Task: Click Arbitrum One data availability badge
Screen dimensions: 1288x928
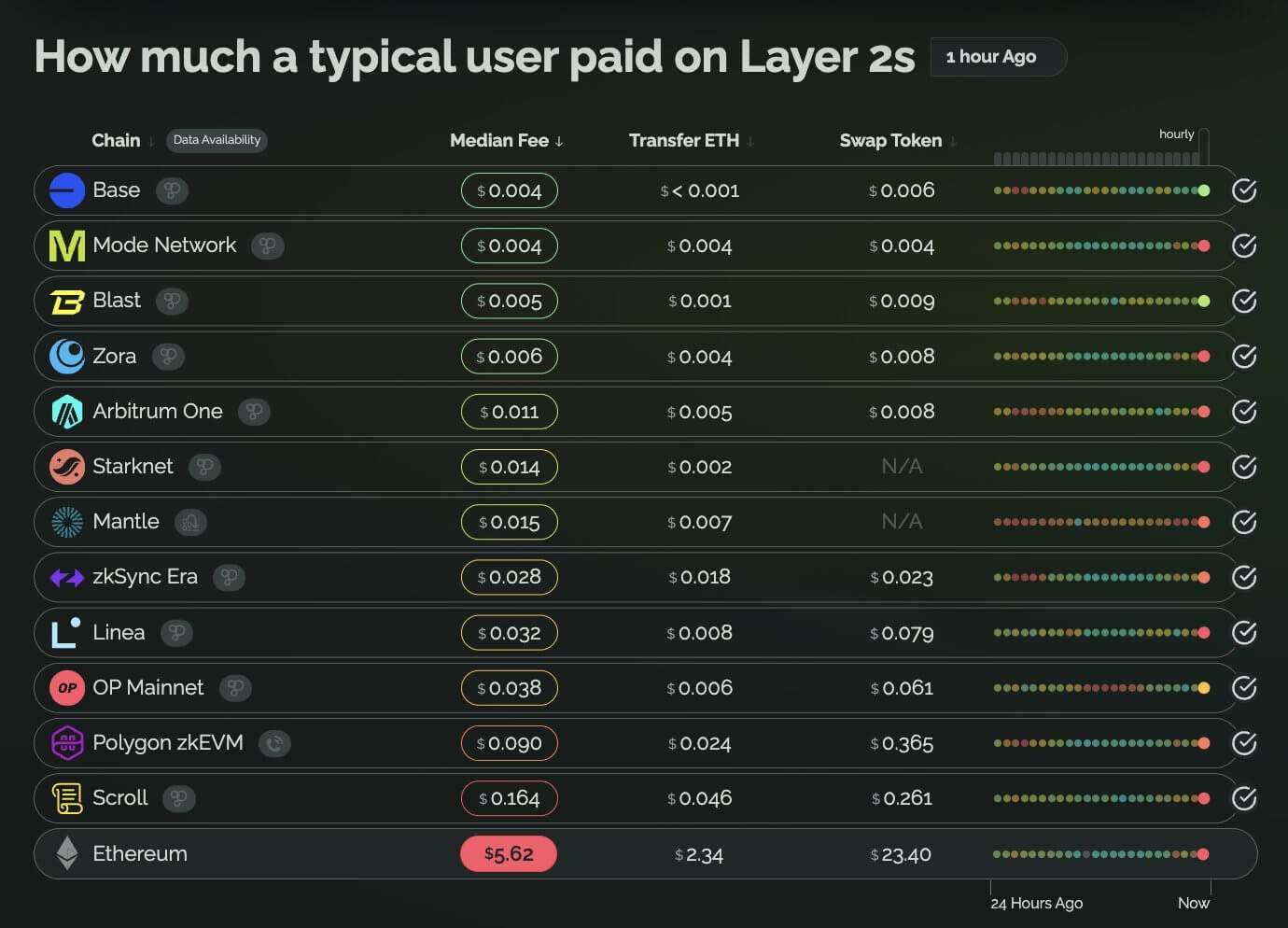Action: click(254, 412)
